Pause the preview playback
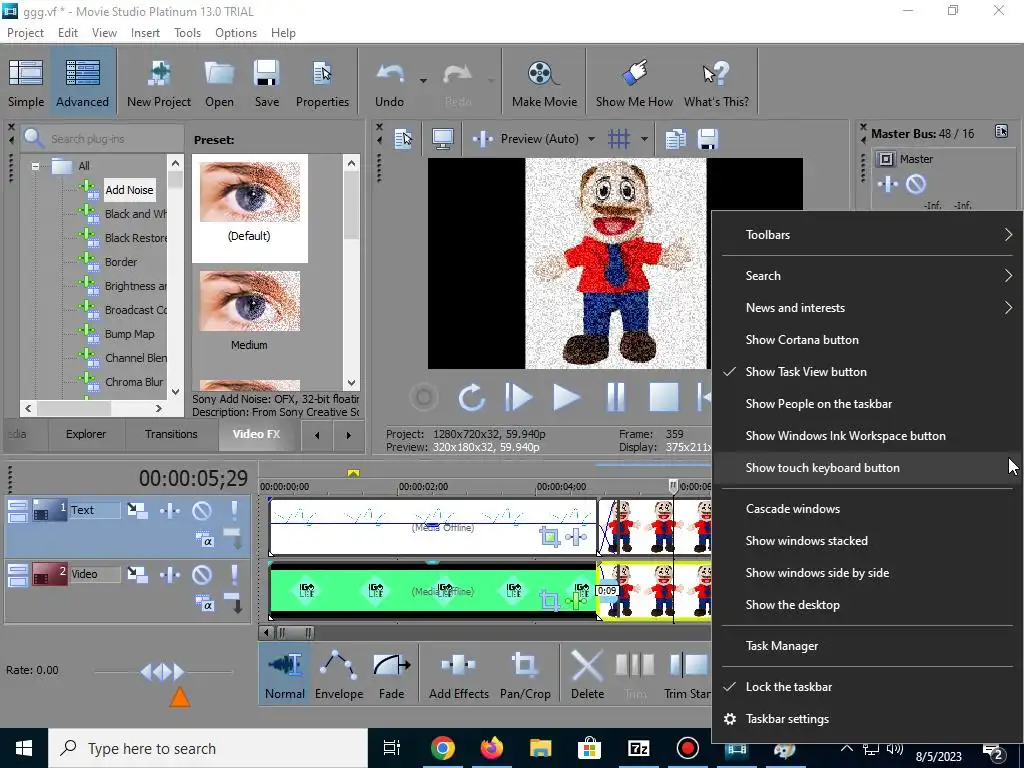 pos(615,397)
